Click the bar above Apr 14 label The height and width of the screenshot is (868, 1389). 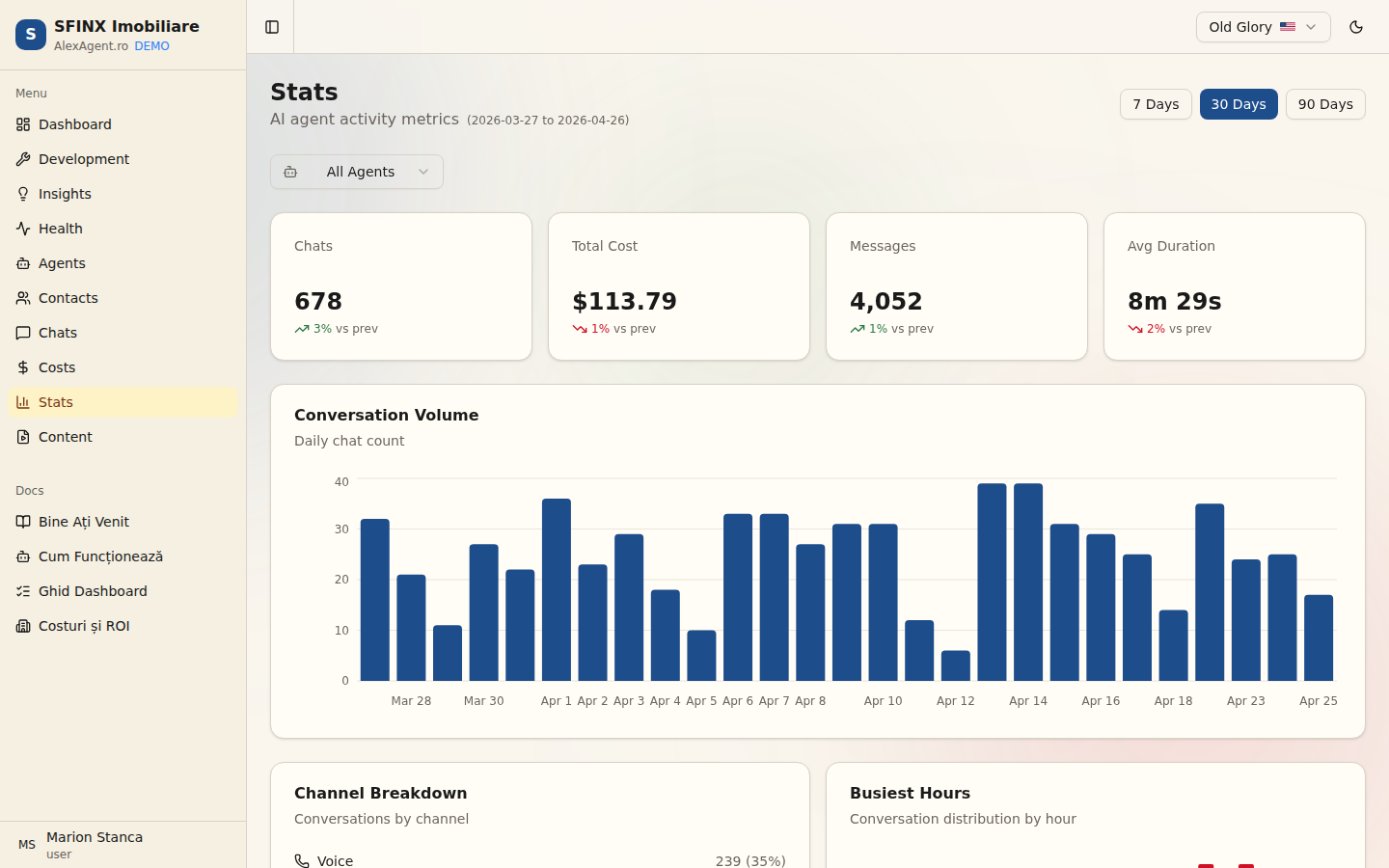[1028, 582]
